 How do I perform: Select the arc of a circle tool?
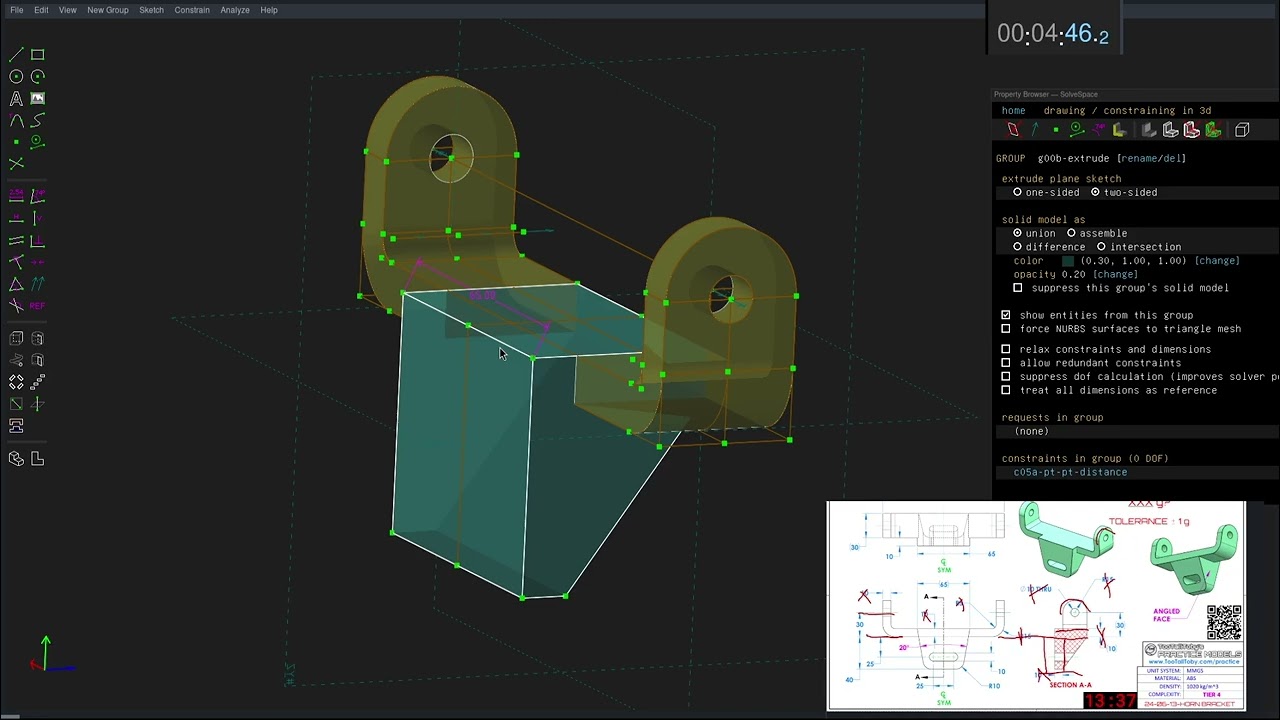coord(37,77)
